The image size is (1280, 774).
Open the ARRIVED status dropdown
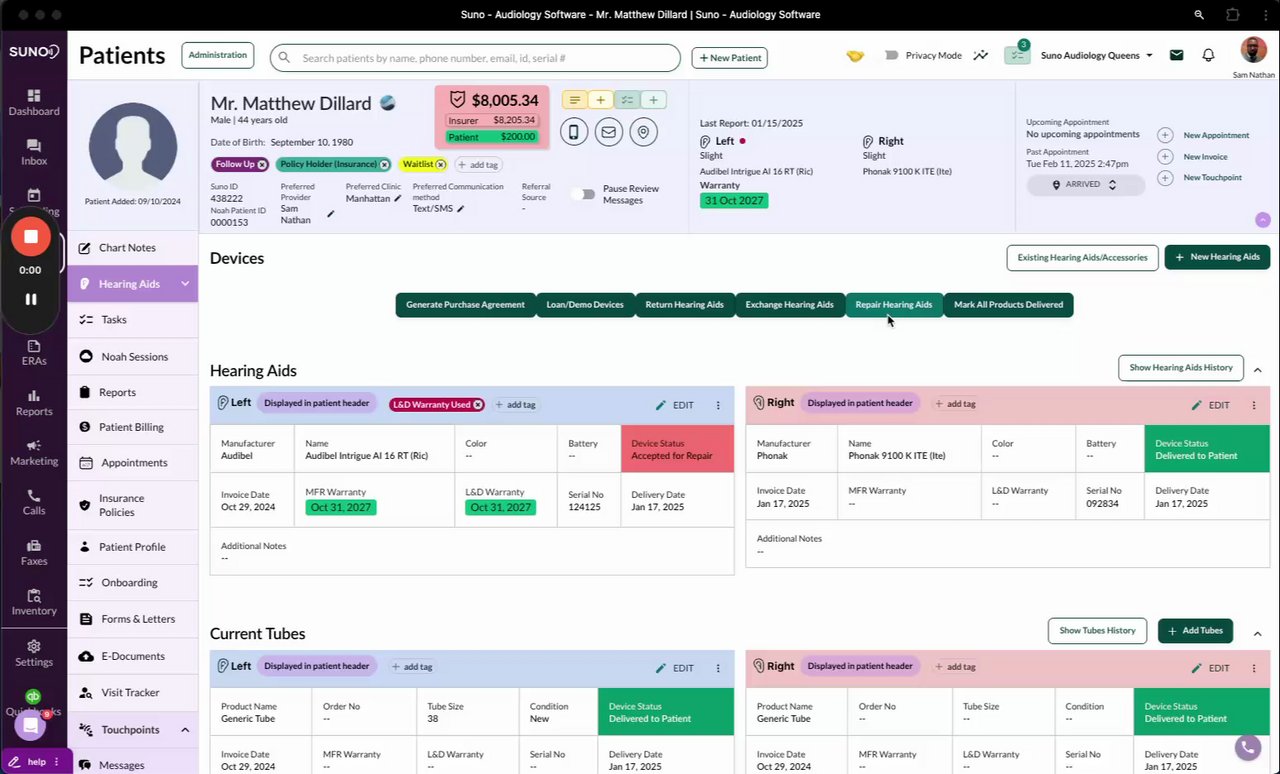[x=1084, y=185]
